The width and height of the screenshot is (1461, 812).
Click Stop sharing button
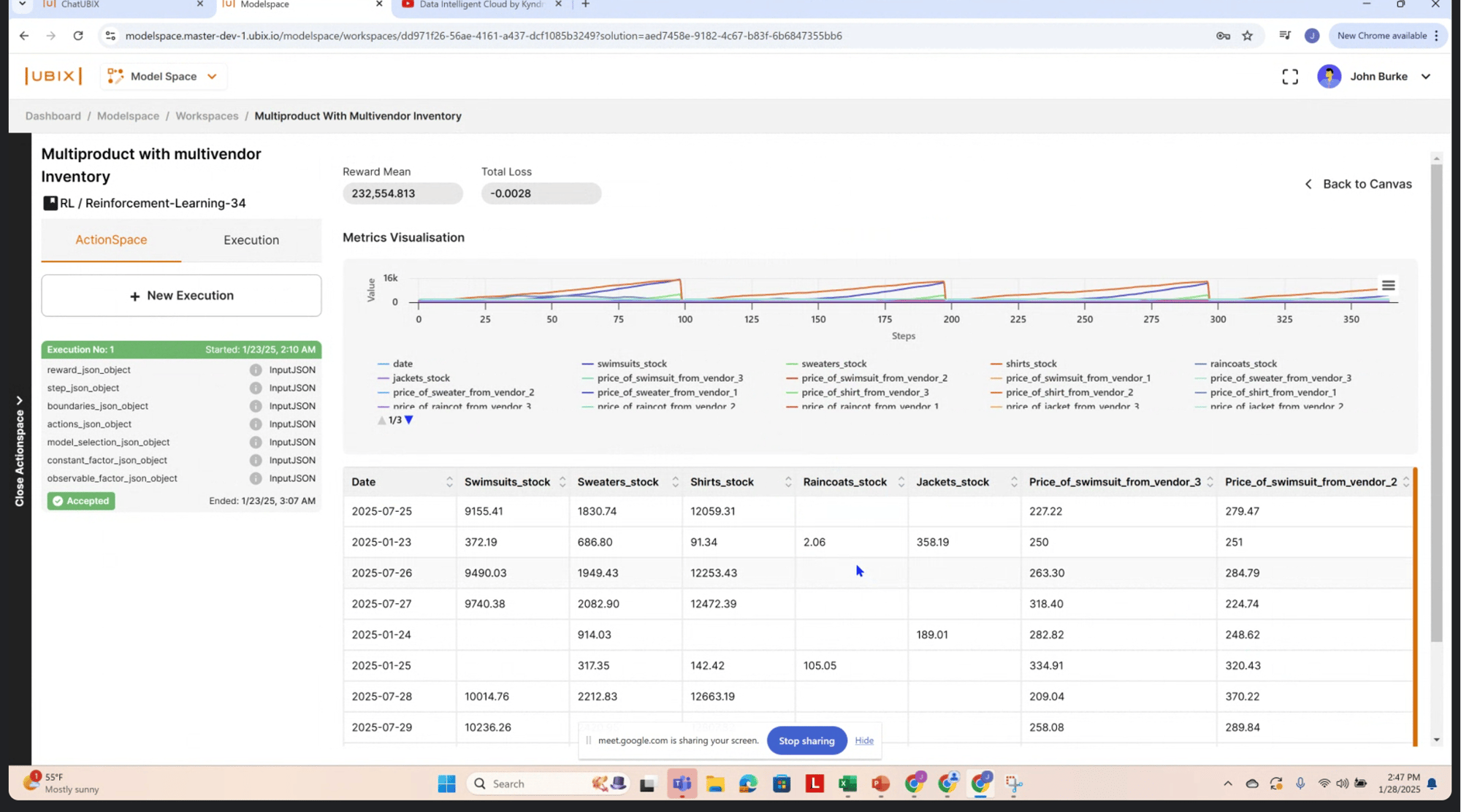[x=806, y=740]
